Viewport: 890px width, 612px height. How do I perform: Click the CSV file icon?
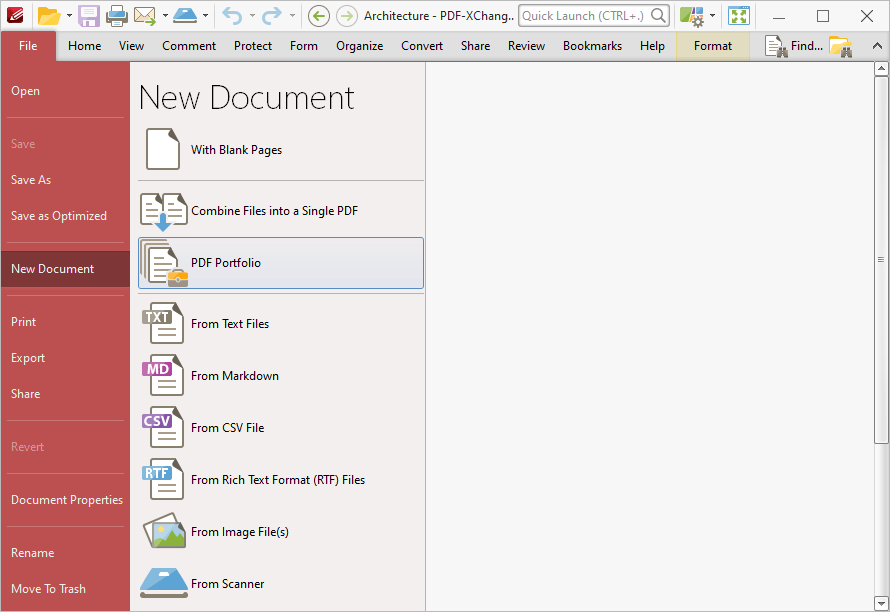[163, 427]
